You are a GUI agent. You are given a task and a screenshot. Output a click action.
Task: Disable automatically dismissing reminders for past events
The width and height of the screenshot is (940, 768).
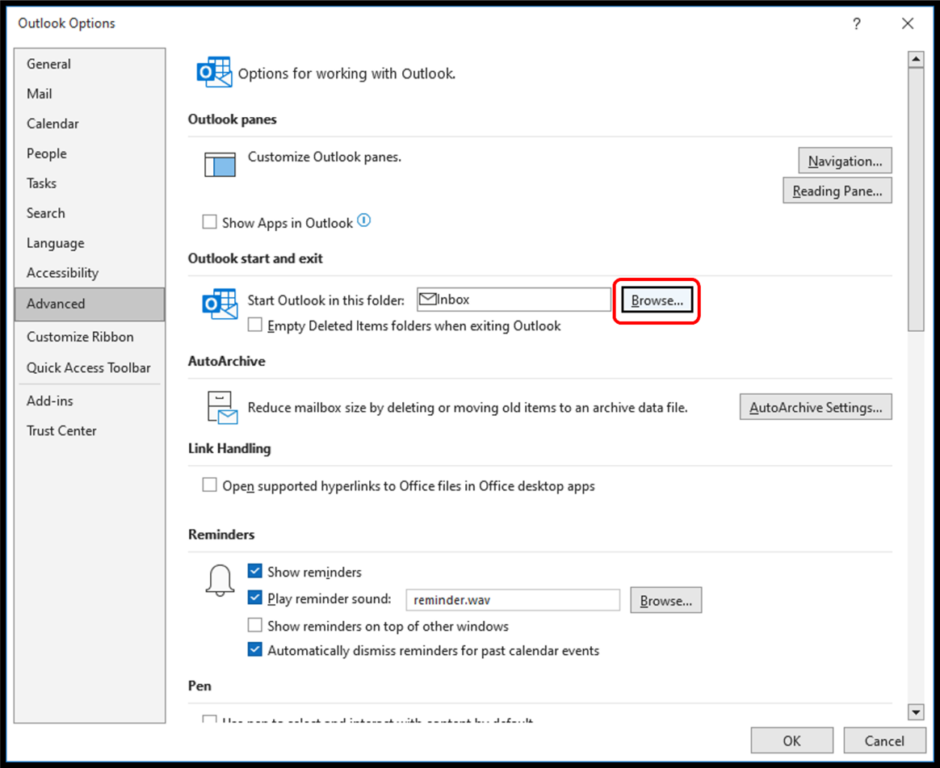(254, 649)
